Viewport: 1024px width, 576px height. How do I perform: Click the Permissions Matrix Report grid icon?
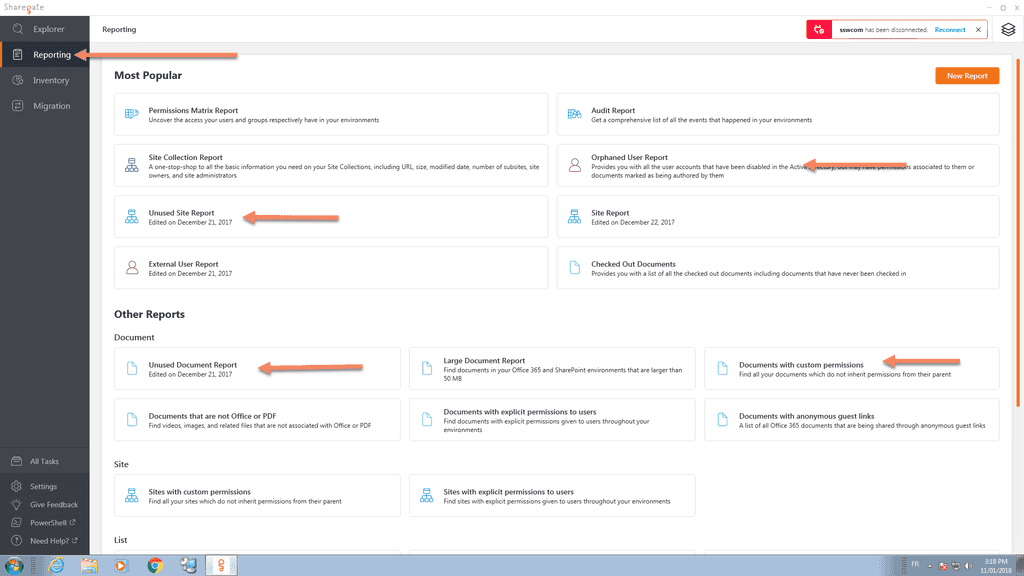[x=130, y=114]
